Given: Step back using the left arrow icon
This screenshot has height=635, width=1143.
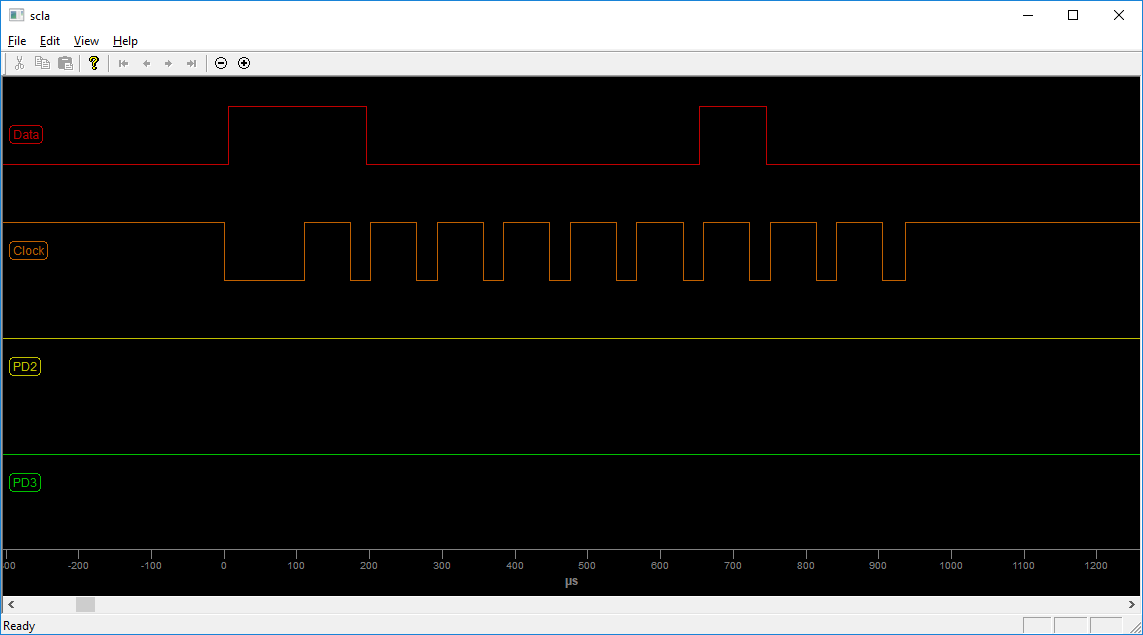Looking at the screenshot, I should coord(146,63).
